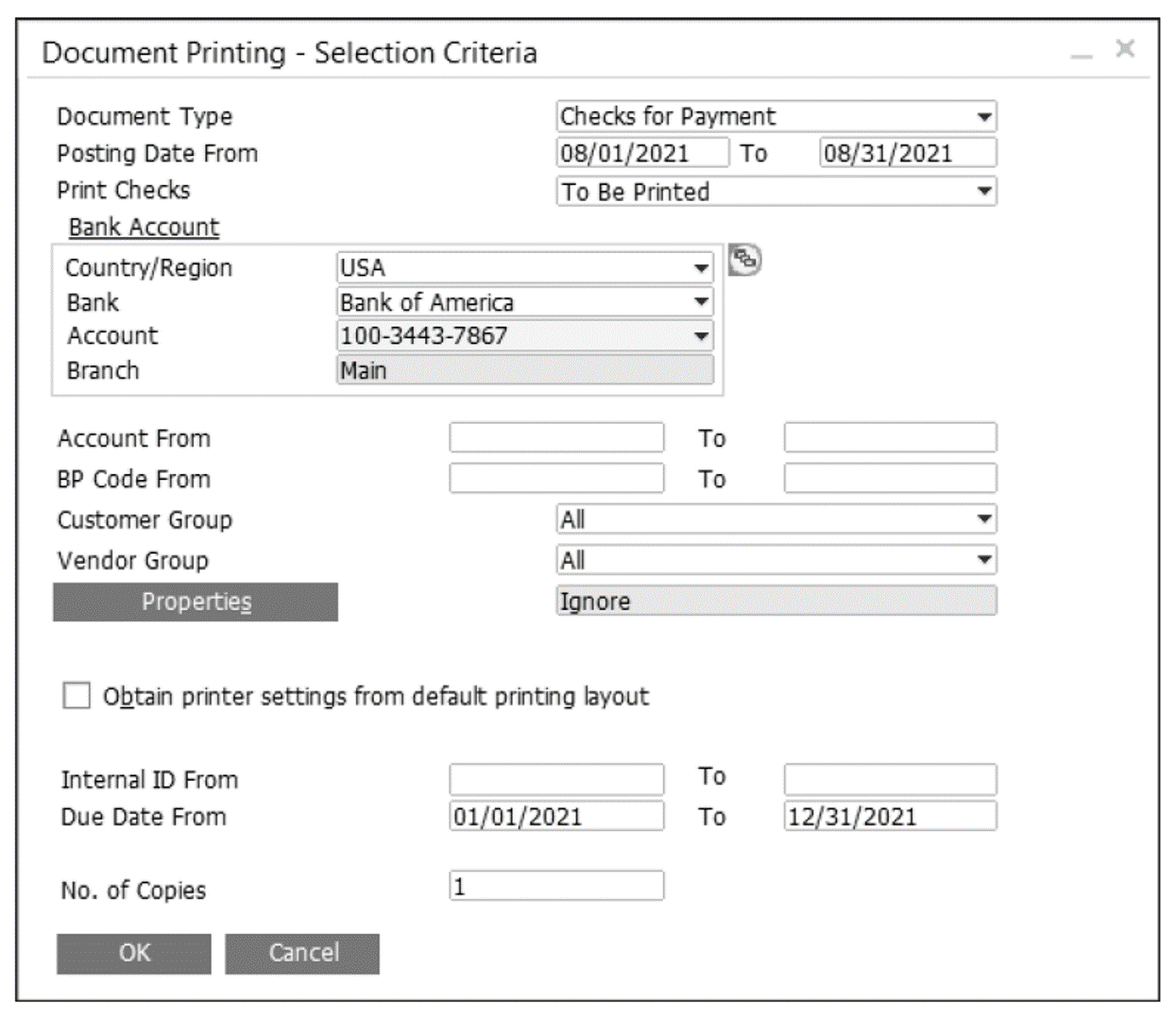The width and height of the screenshot is (1176, 1020).
Task: Click the empty Account From field
Action: [555, 437]
